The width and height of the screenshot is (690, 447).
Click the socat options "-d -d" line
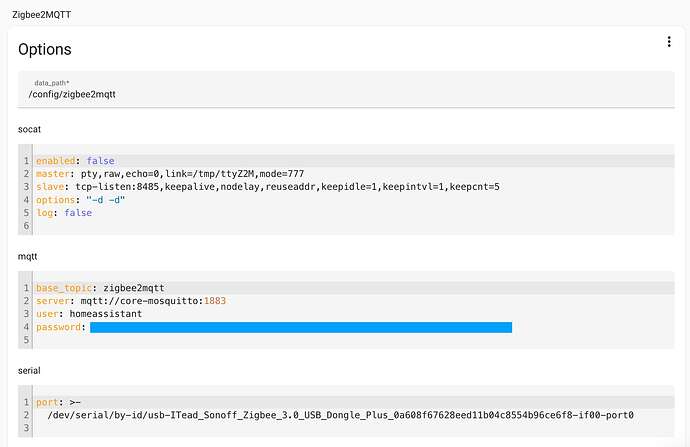353,200
